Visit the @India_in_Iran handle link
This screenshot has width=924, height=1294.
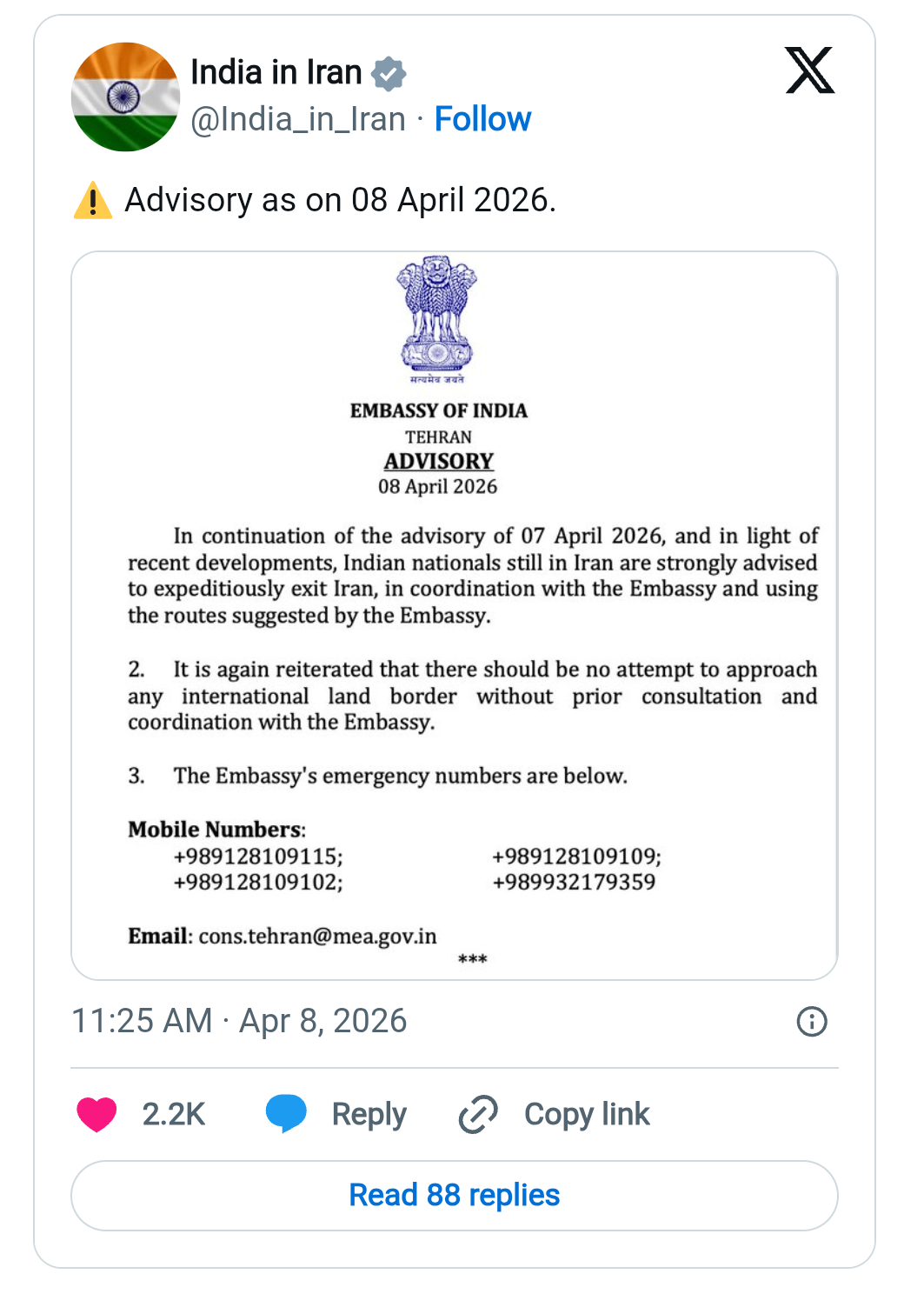click(x=298, y=119)
